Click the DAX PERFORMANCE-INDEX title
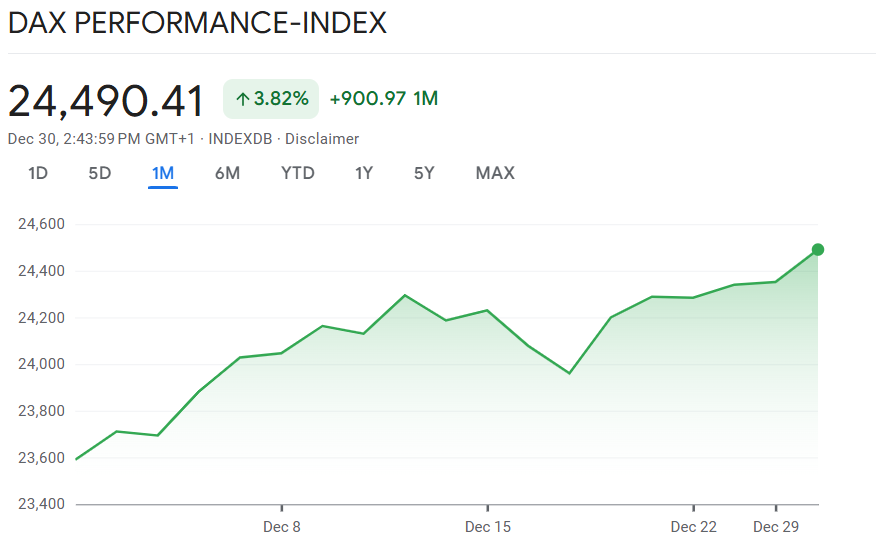This screenshot has width=876, height=540. pyautogui.click(x=197, y=23)
